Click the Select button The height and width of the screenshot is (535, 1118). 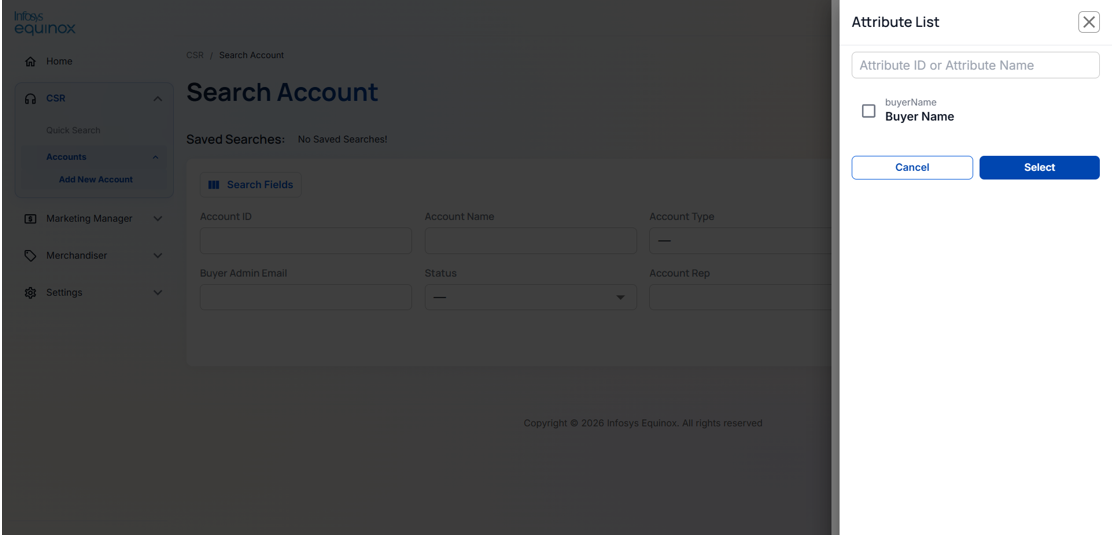pos(1040,168)
